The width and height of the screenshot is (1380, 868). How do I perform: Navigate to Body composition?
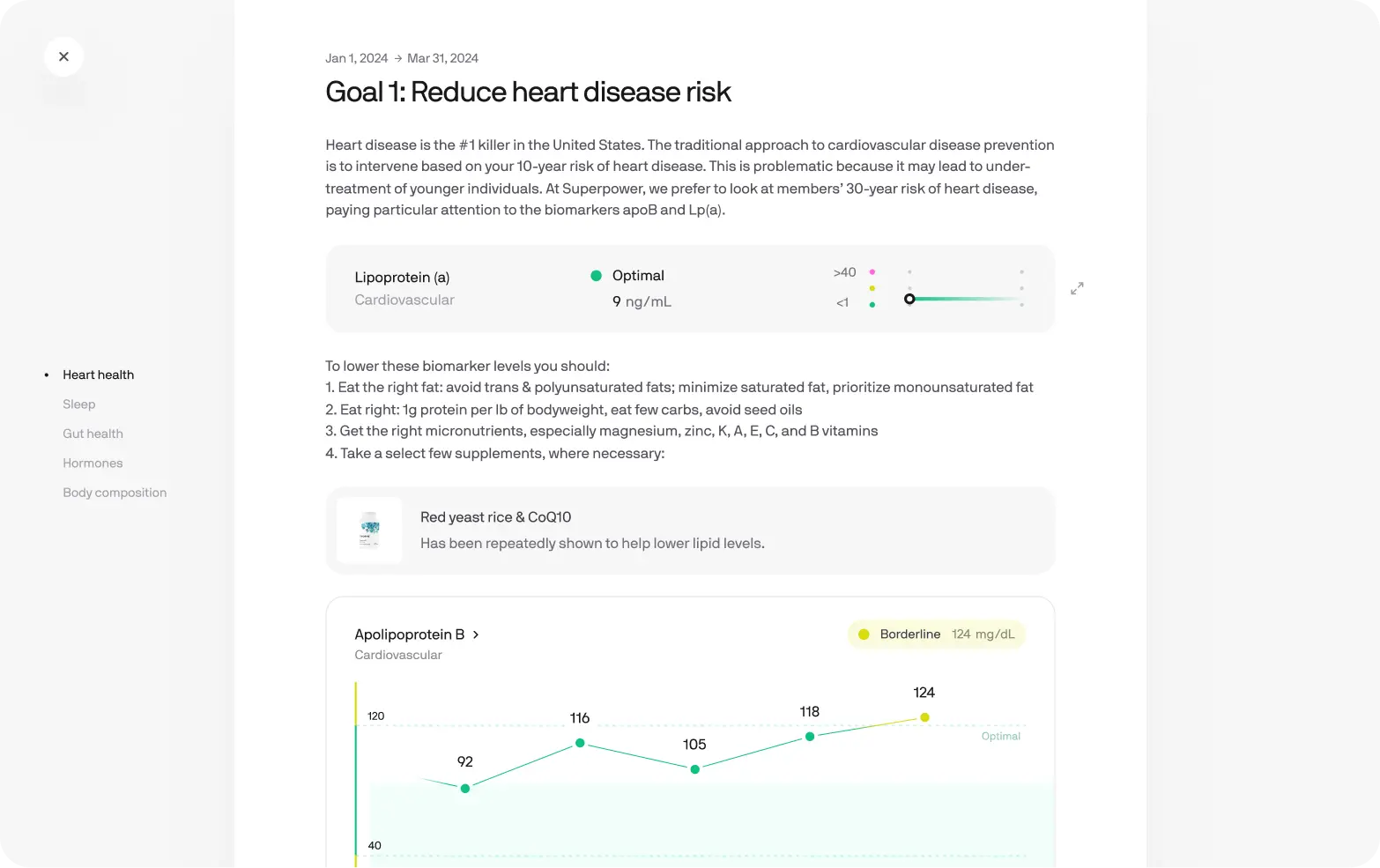[x=115, y=493]
